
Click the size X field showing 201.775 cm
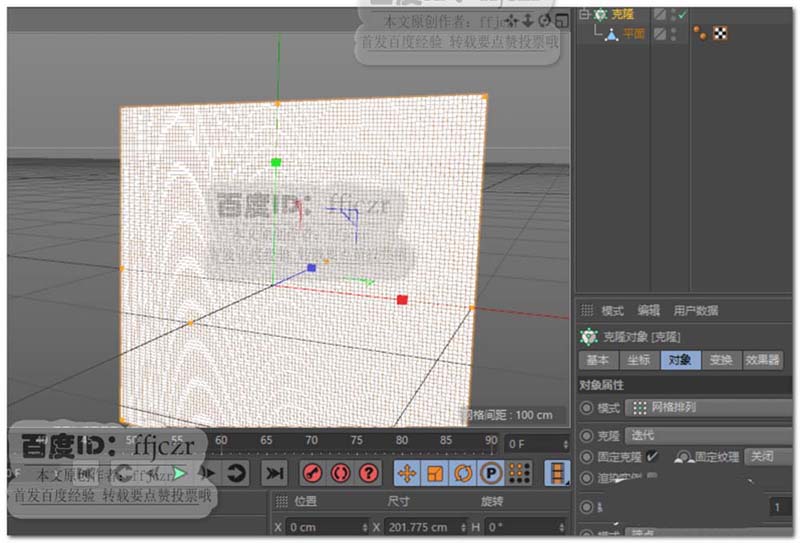tap(425, 527)
